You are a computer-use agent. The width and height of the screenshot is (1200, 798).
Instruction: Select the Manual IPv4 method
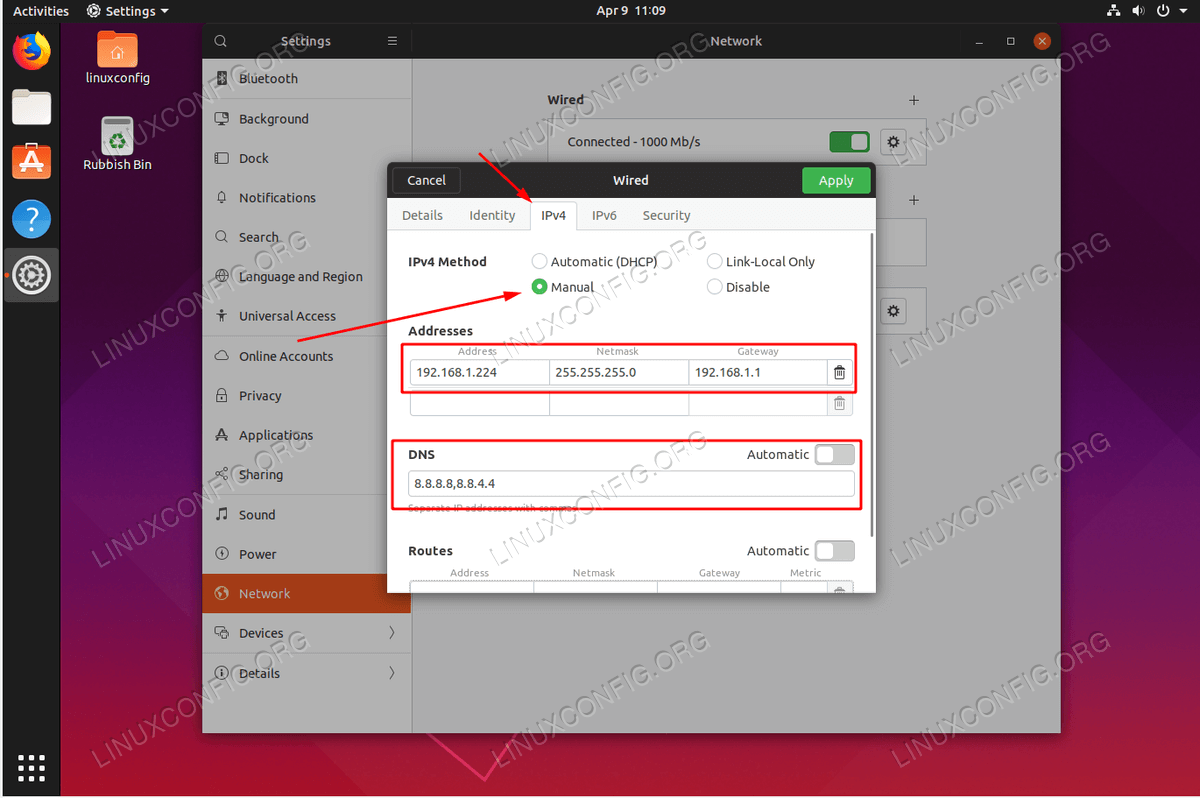[539, 287]
